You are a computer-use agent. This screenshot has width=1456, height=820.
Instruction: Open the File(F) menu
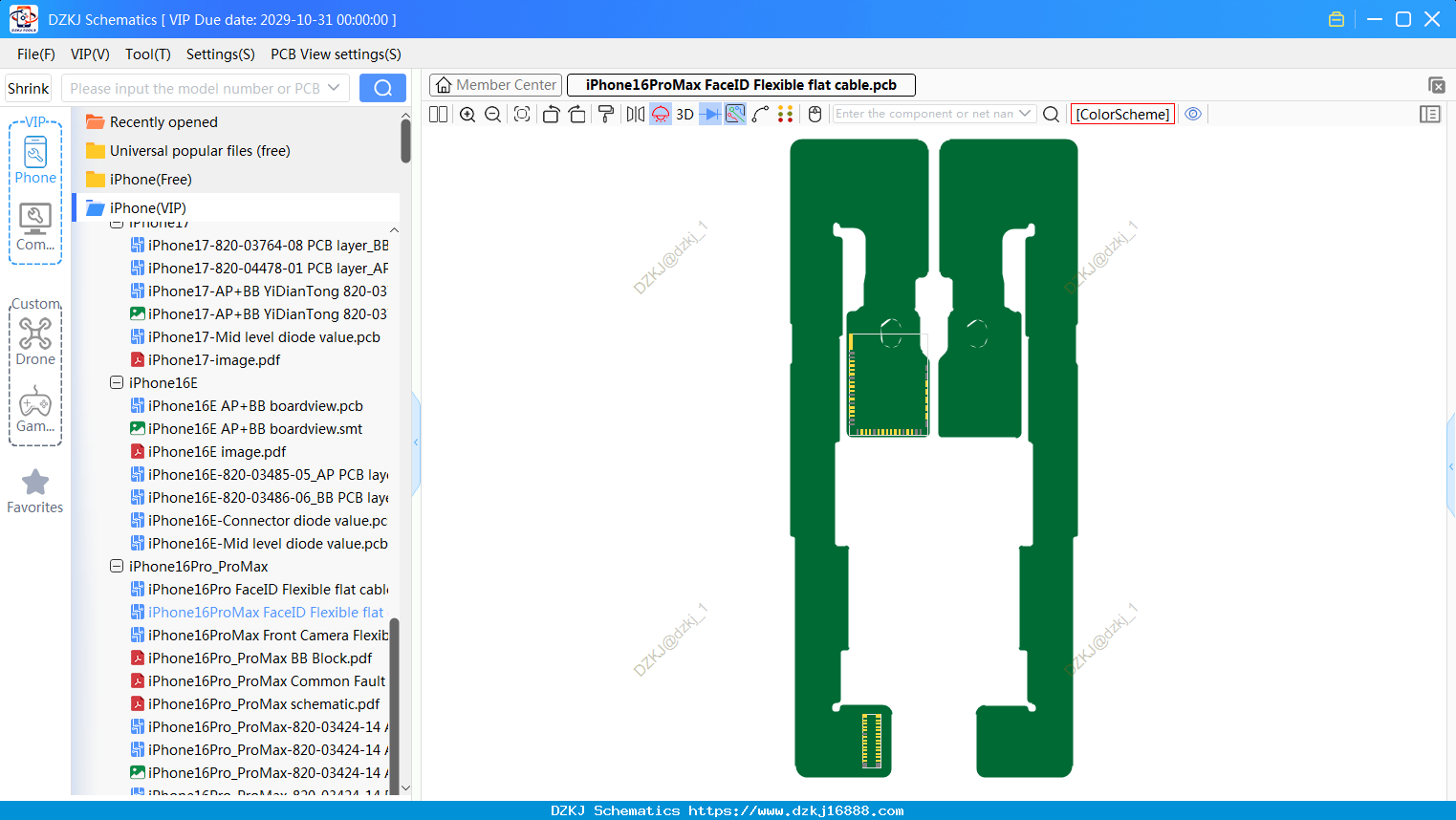[36, 54]
